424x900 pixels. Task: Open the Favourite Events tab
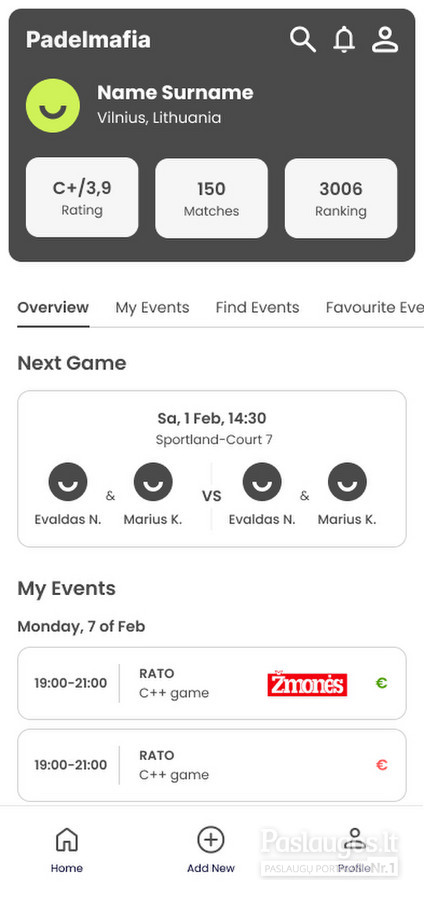tap(375, 308)
